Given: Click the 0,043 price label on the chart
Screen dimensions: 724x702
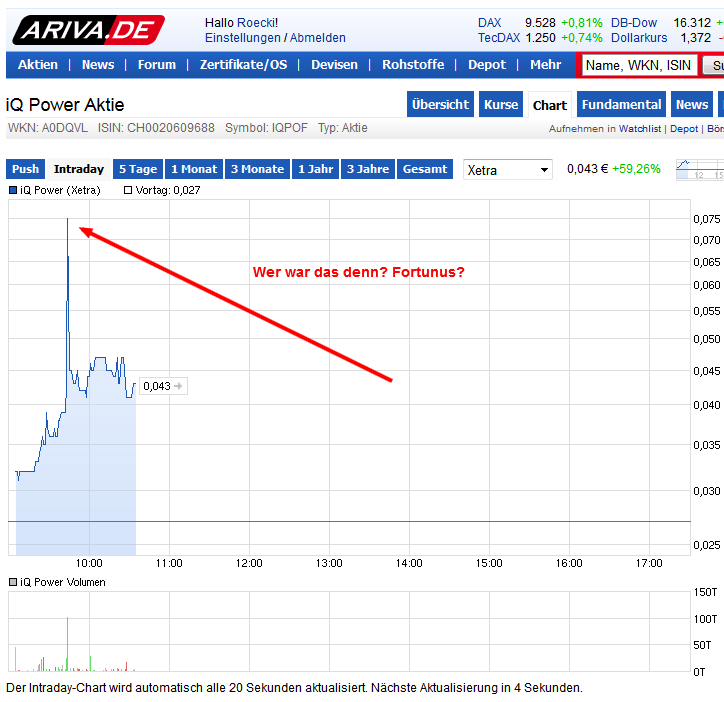Looking at the screenshot, I should [x=163, y=386].
